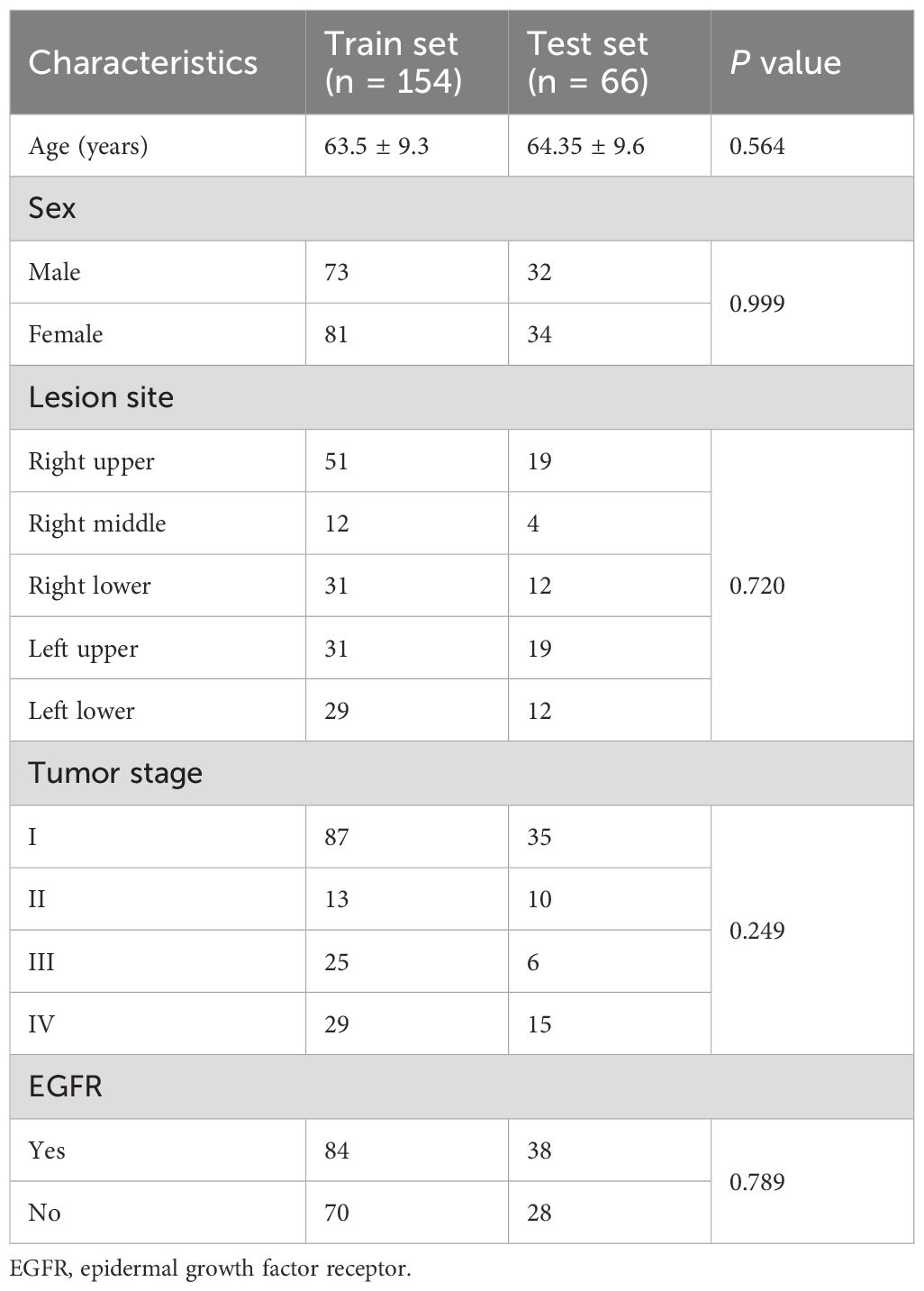Select the Tumor stage section heading
This screenshot has width=924, height=1291.
pos(115,773)
